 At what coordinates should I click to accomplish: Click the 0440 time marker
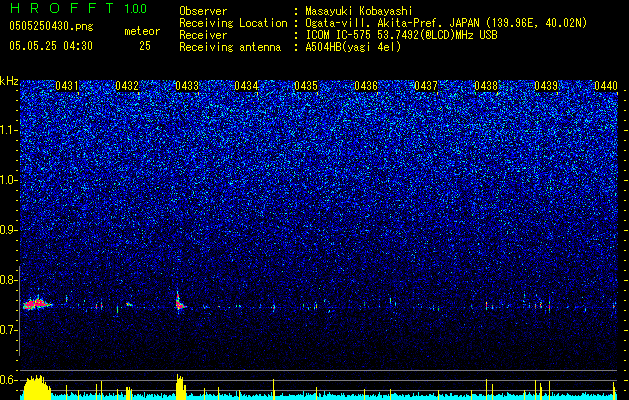(606, 86)
